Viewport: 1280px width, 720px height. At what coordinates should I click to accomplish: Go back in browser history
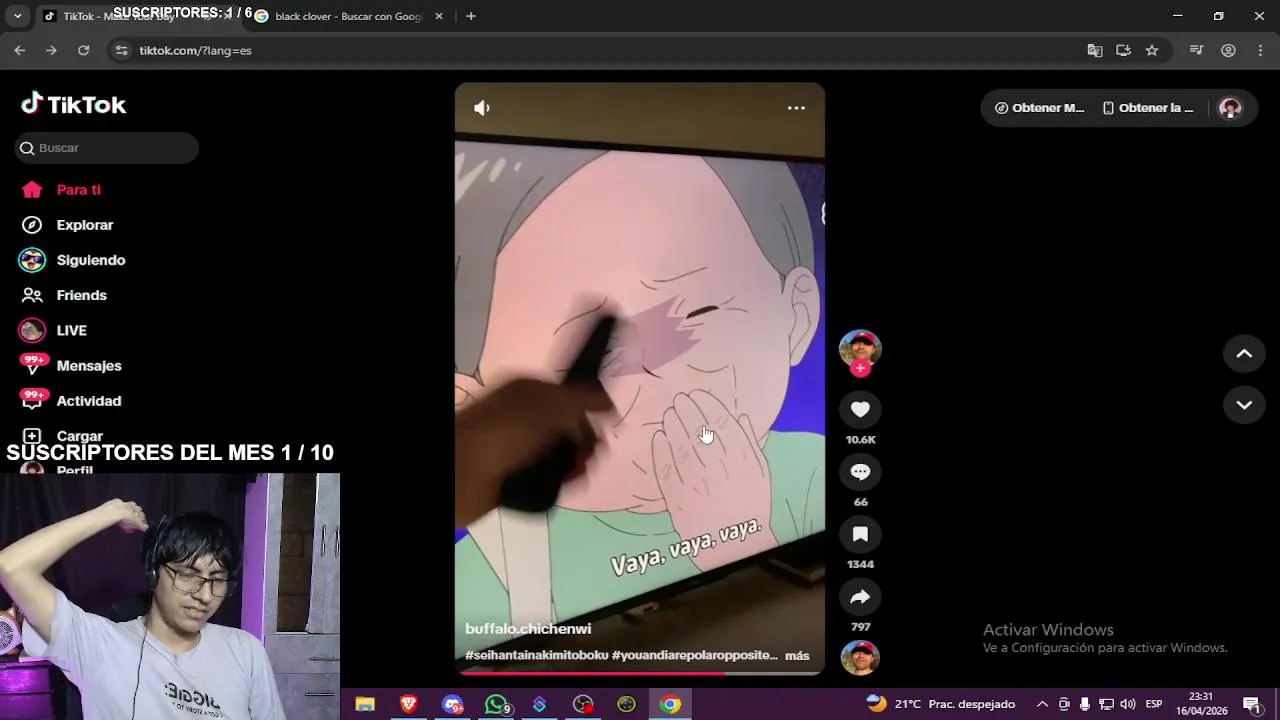[x=20, y=50]
